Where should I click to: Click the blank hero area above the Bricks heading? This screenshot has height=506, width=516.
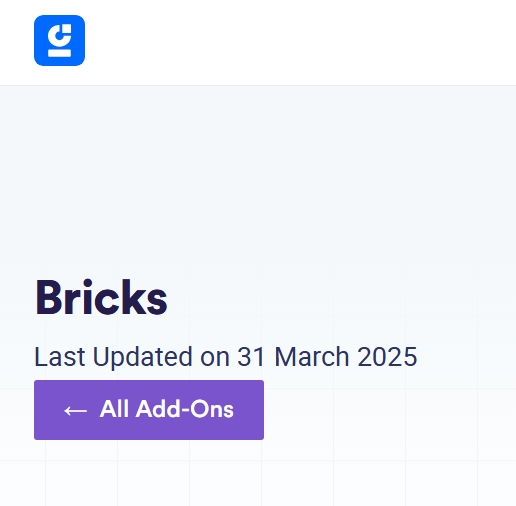click(258, 180)
